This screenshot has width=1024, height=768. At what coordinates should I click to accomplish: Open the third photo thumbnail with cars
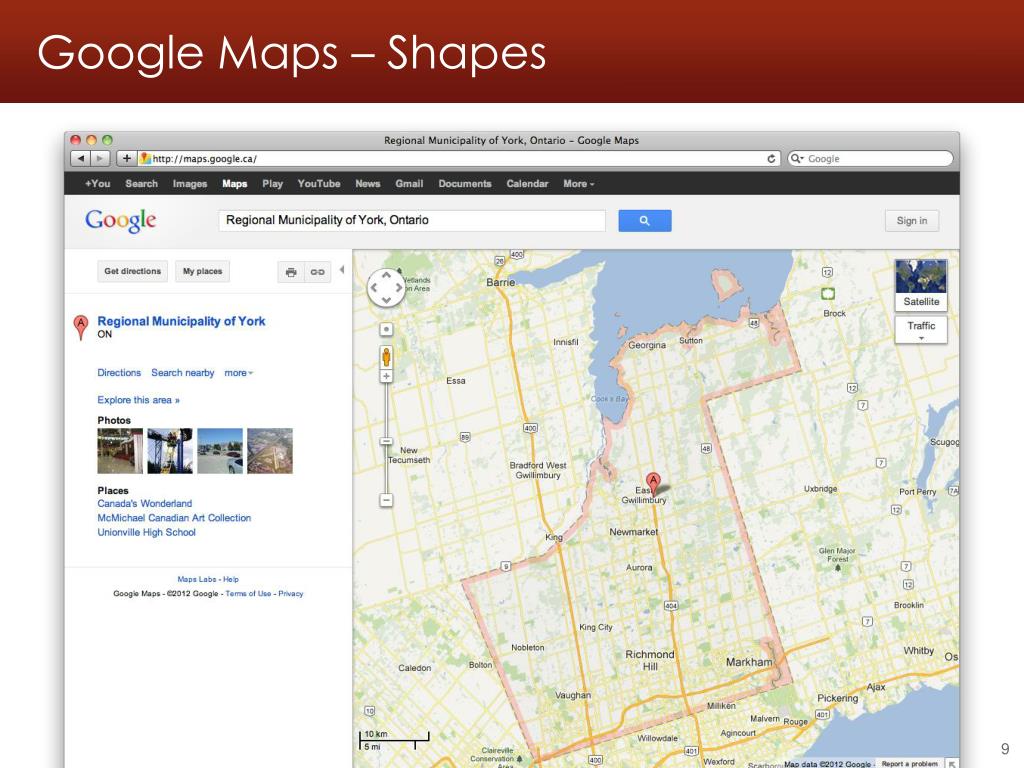pyautogui.click(x=220, y=451)
